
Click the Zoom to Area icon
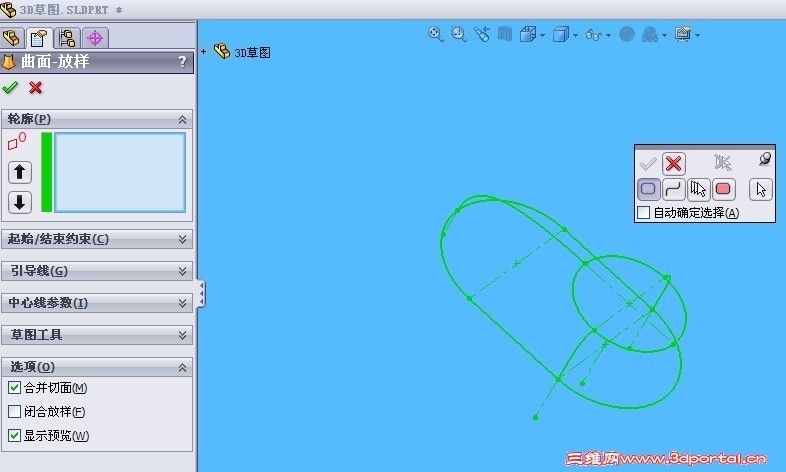click(x=458, y=34)
